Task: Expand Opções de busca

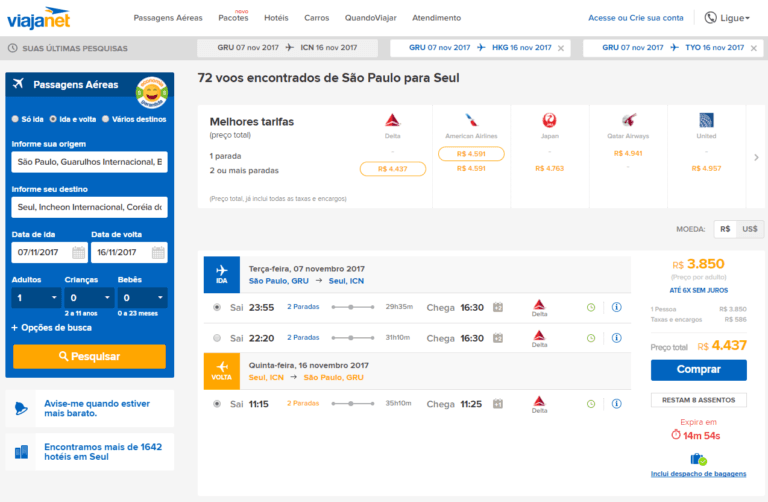Action: [51, 327]
